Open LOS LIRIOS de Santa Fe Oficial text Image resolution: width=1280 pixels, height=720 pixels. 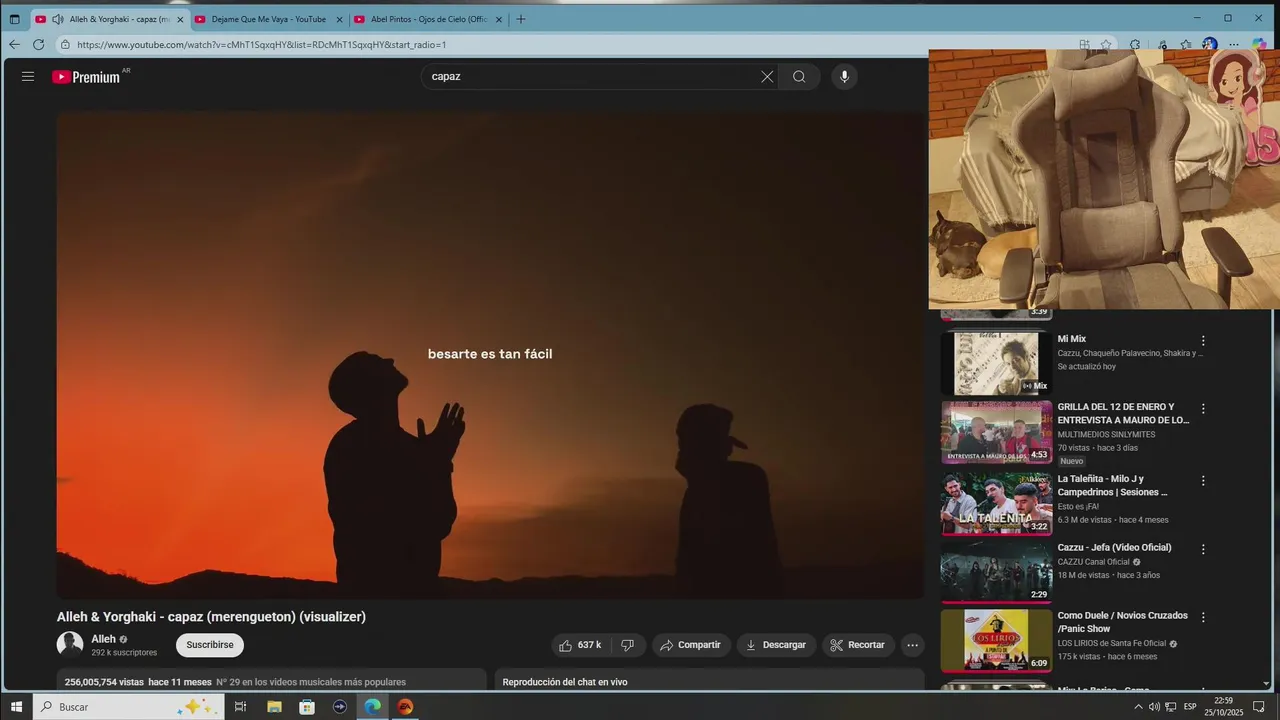[1112, 643]
